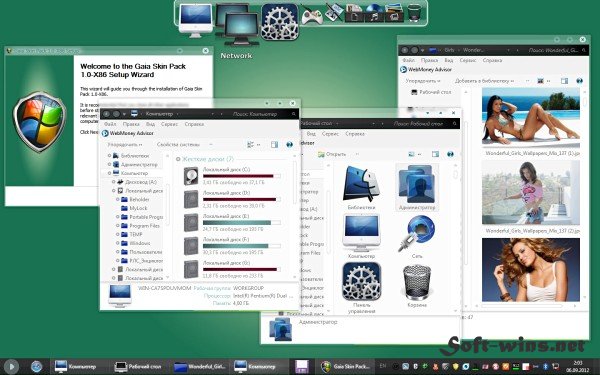The width and height of the screenshot is (600, 375).
Task: Click the WebMoney Advisor icon in Computer window
Action: tap(105, 134)
